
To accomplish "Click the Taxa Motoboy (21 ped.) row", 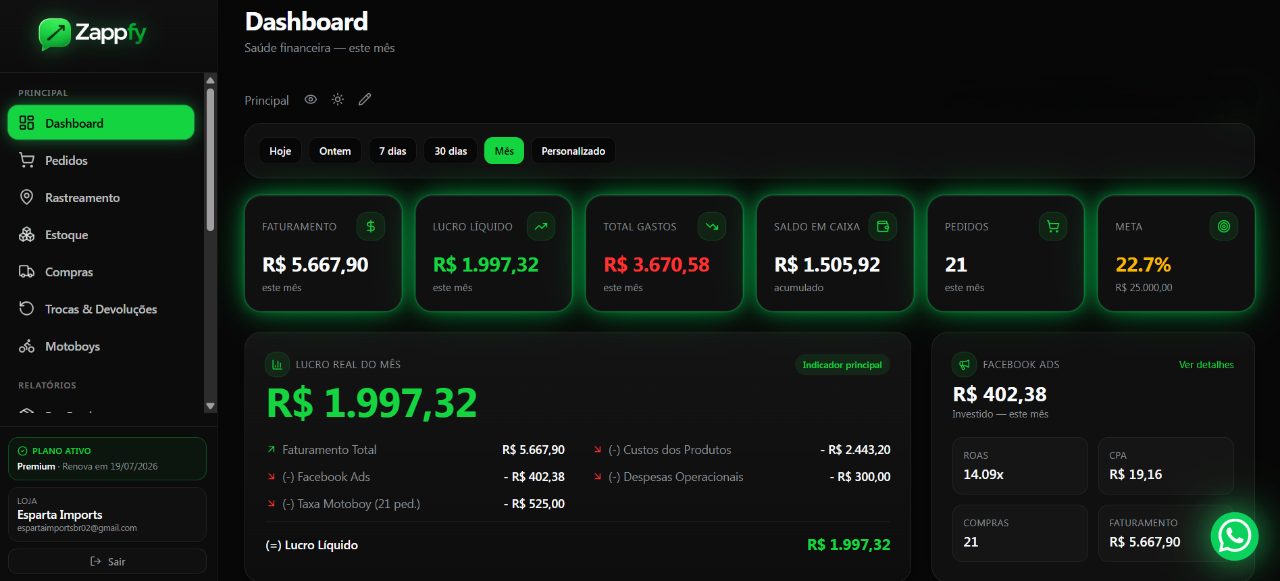I will [x=416, y=504].
